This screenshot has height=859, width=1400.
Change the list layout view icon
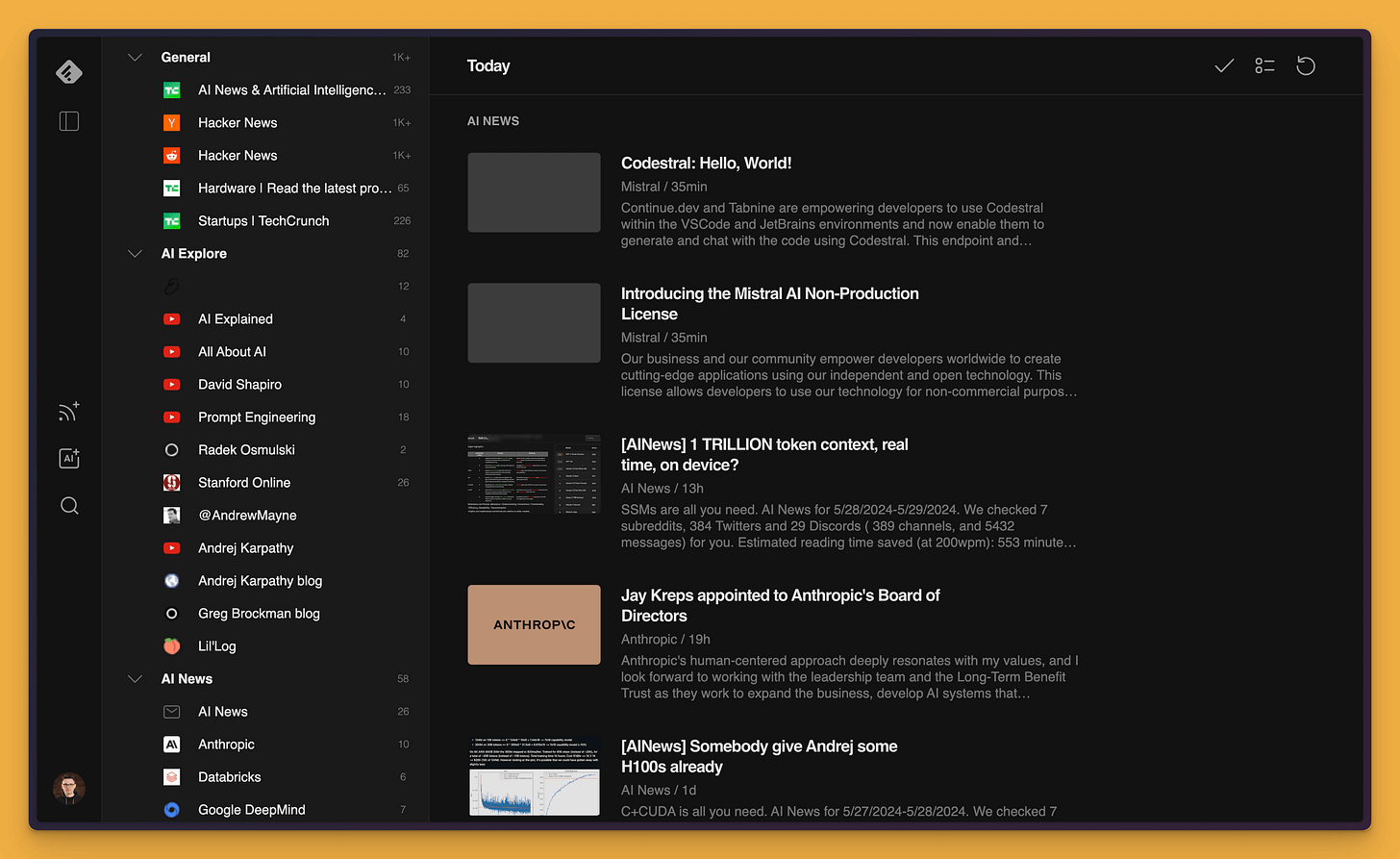click(x=1264, y=66)
